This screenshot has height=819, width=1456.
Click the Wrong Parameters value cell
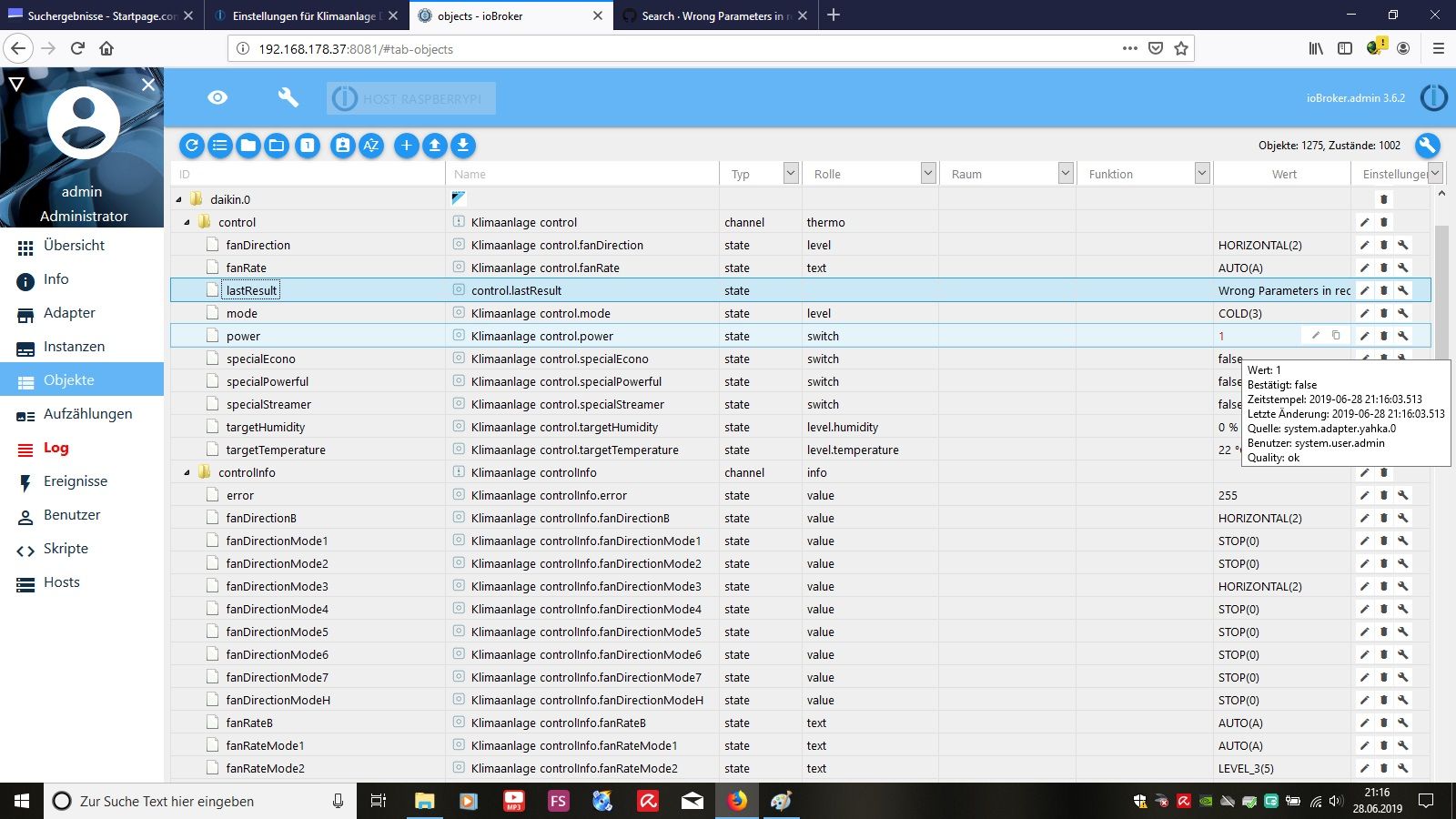click(1283, 290)
